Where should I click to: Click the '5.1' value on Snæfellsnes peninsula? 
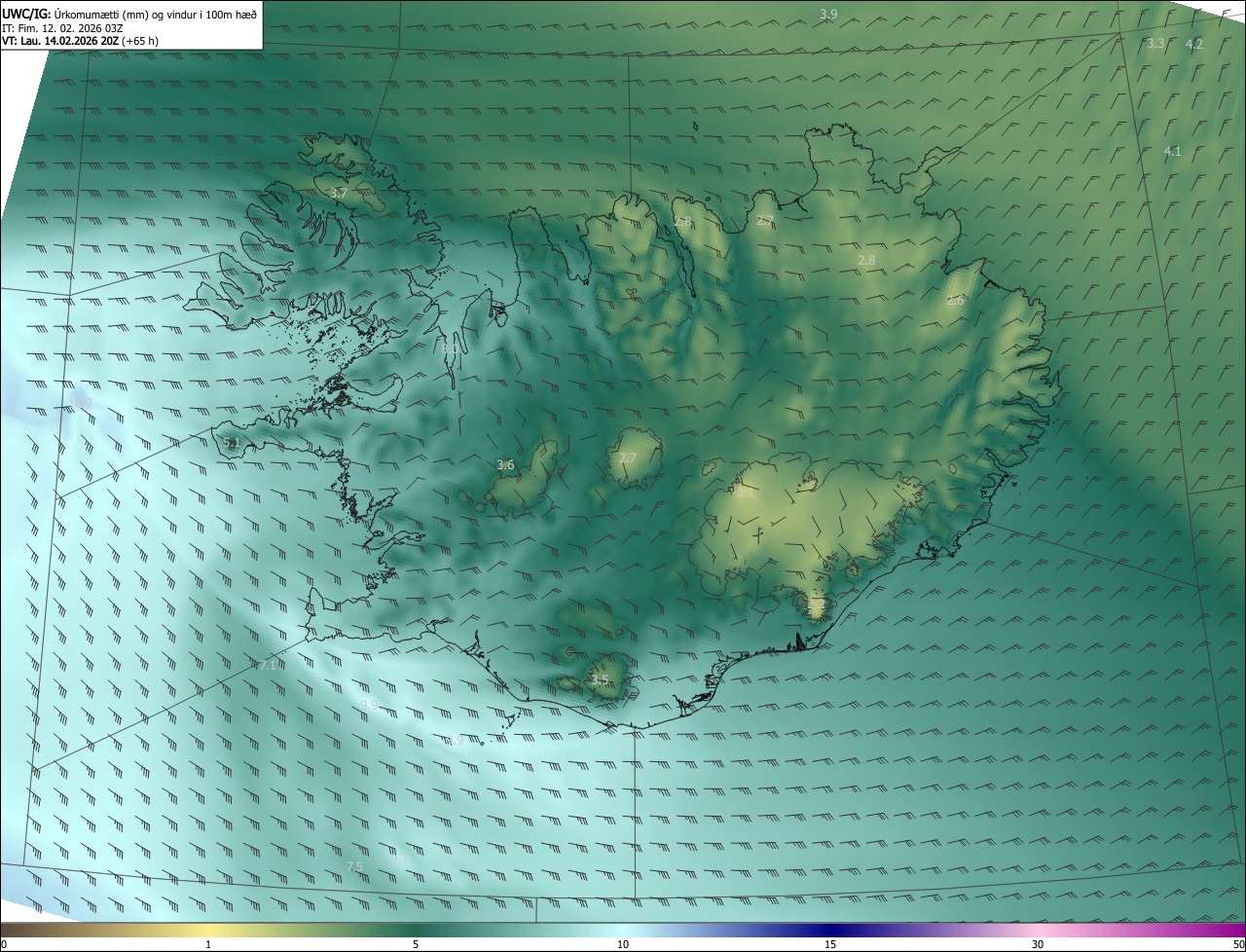(232, 442)
